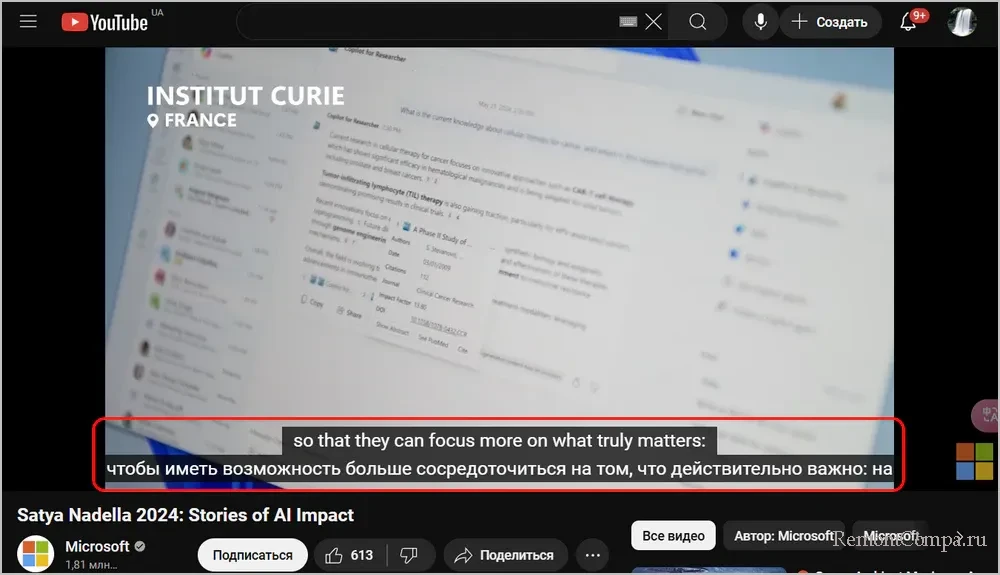Open the hamburger guide menu
The width and height of the screenshot is (1000, 575).
coord(28,22)
